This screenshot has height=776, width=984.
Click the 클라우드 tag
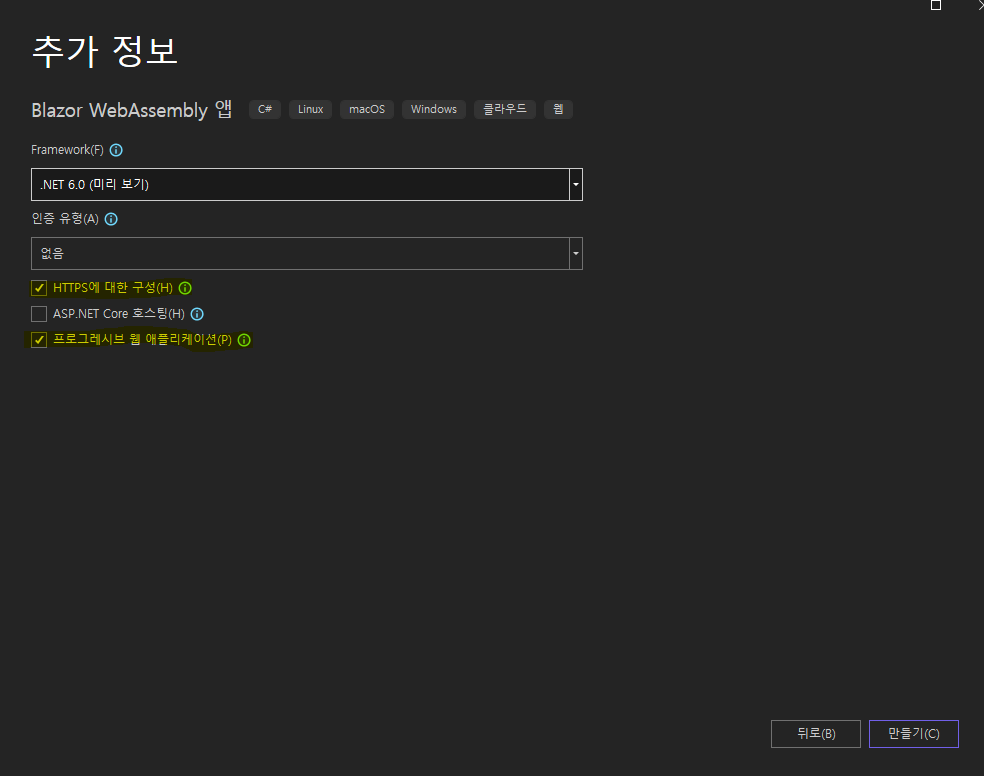(505, 109)
